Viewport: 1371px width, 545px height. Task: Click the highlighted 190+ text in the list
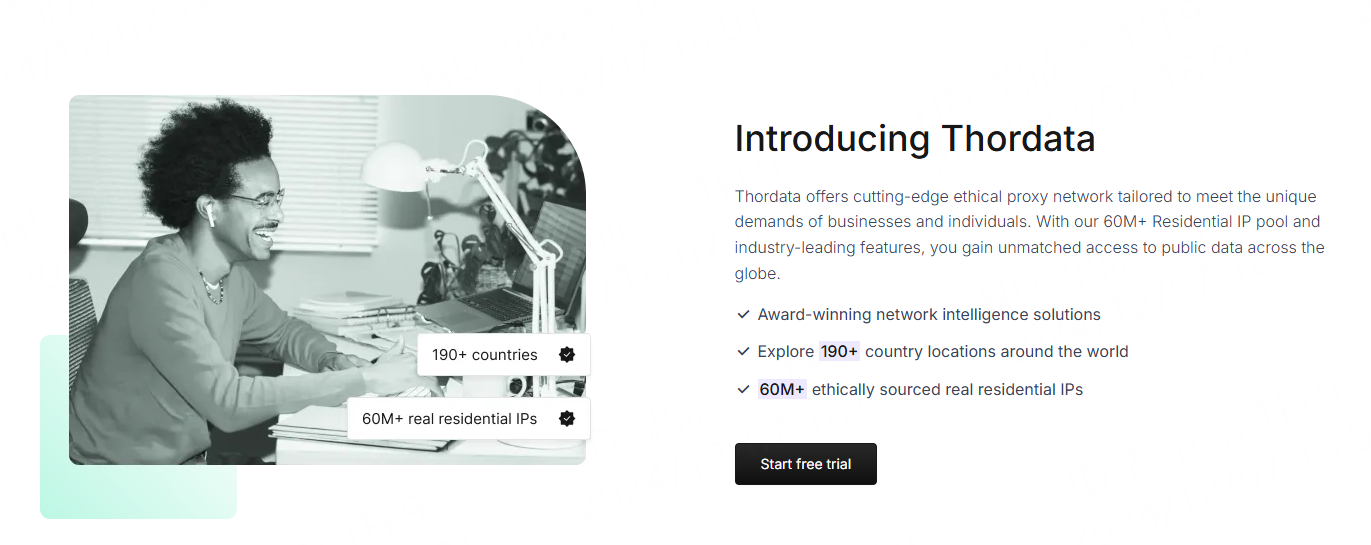839,352
